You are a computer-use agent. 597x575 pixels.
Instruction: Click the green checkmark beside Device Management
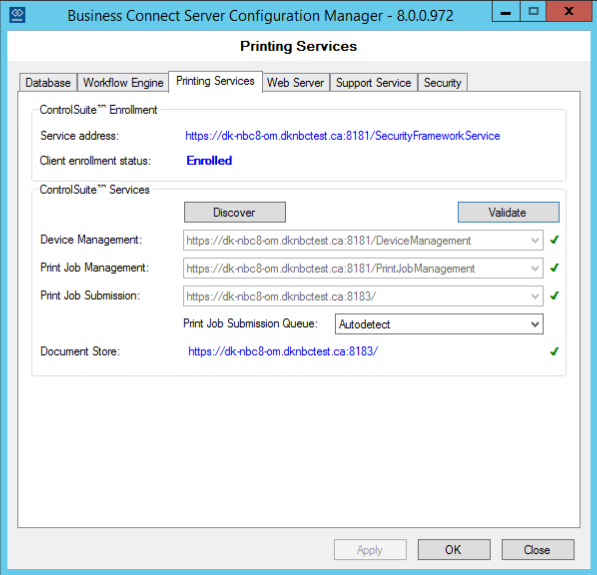pyautogui.click(x=554, y=240)
